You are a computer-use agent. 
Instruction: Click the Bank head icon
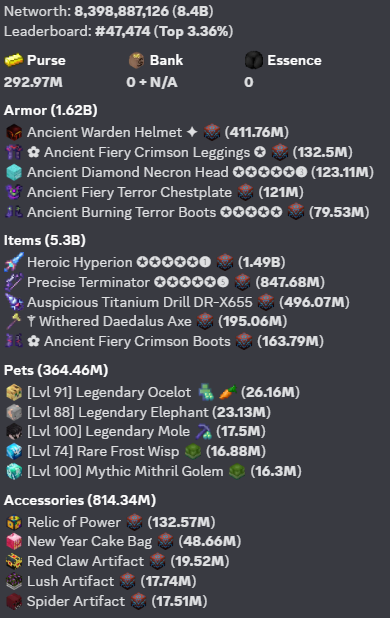tap(136, 60)
